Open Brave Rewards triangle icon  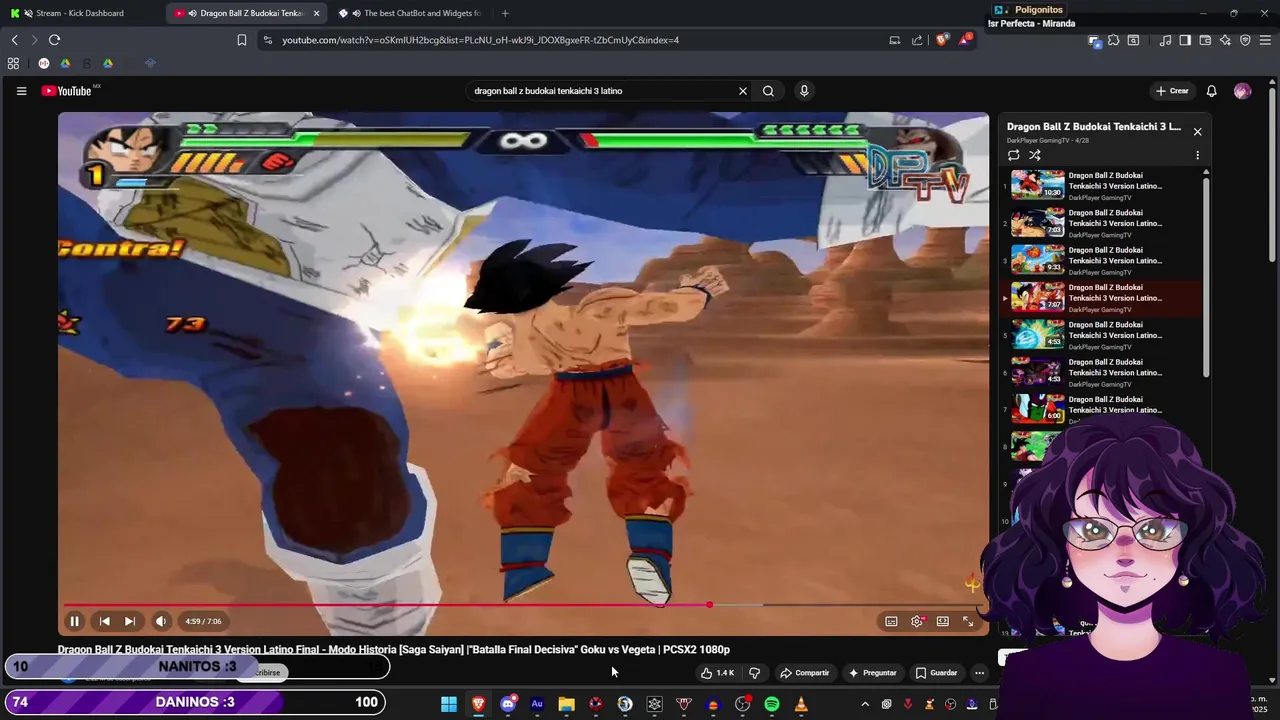point(965,40)
